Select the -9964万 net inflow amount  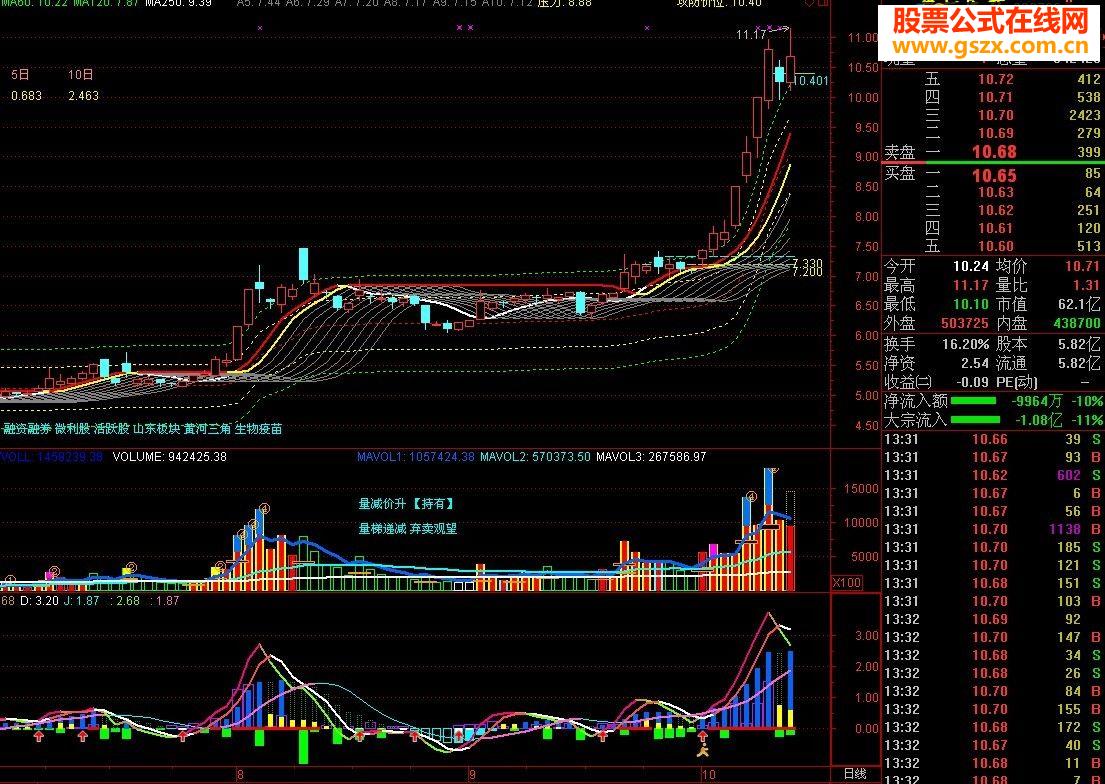pos(1037,401)
